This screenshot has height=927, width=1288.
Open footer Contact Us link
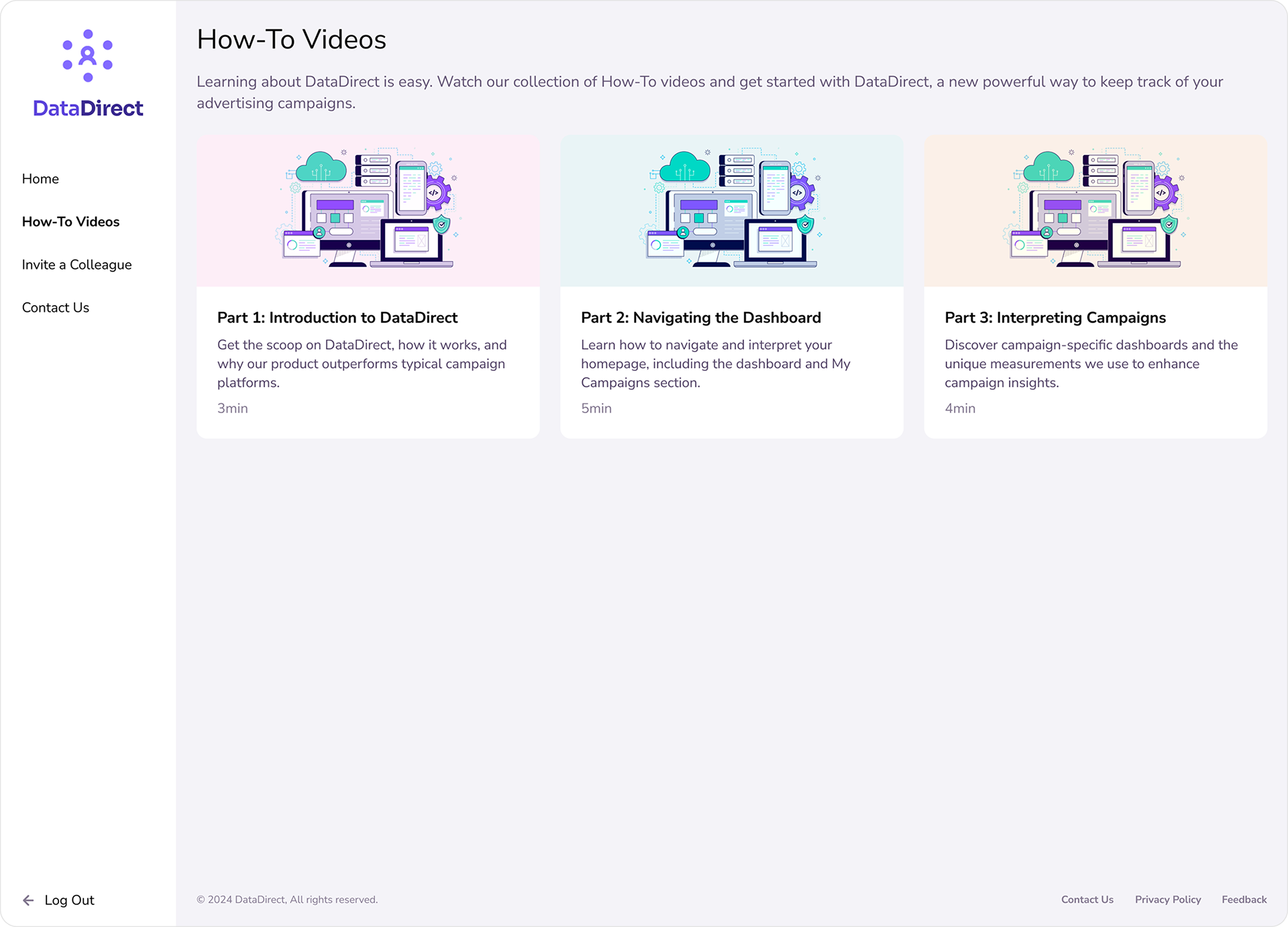click(1087, 899)
